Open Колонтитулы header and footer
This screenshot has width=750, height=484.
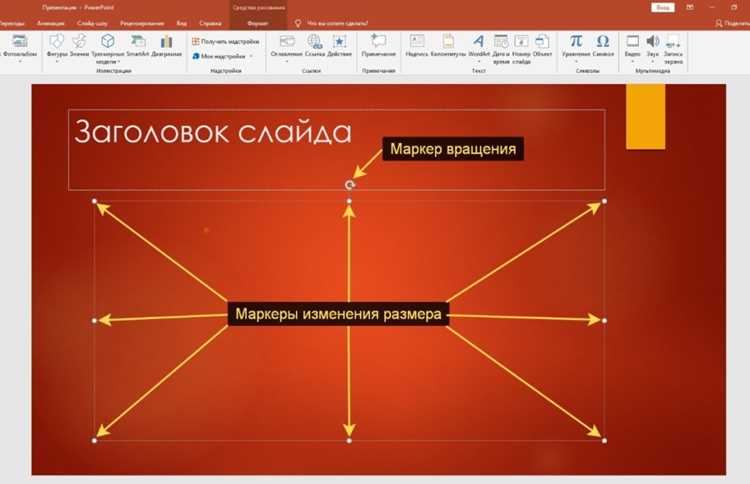448,46
